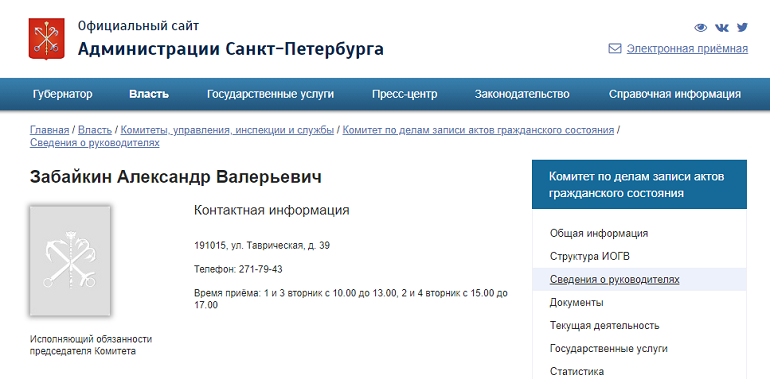The height and width of the screenshot is (379, 770).
Task: Open Справочная информация menu
Action: [675, 94]
